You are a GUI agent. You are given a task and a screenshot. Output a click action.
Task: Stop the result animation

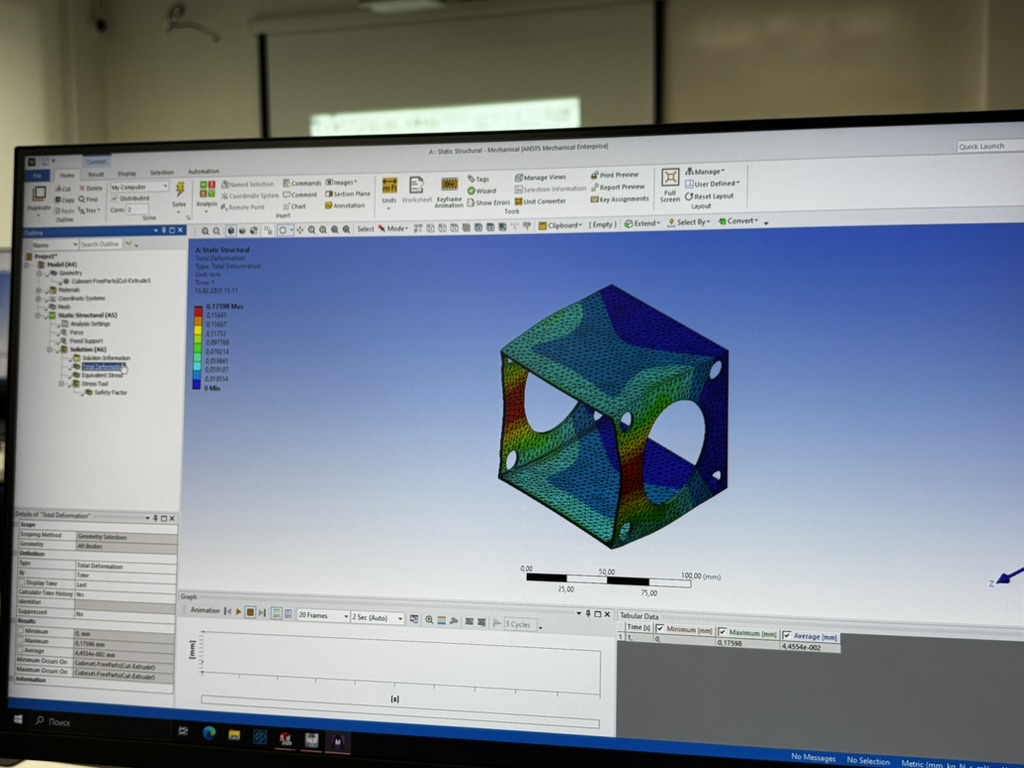click(x=250, y=612)
